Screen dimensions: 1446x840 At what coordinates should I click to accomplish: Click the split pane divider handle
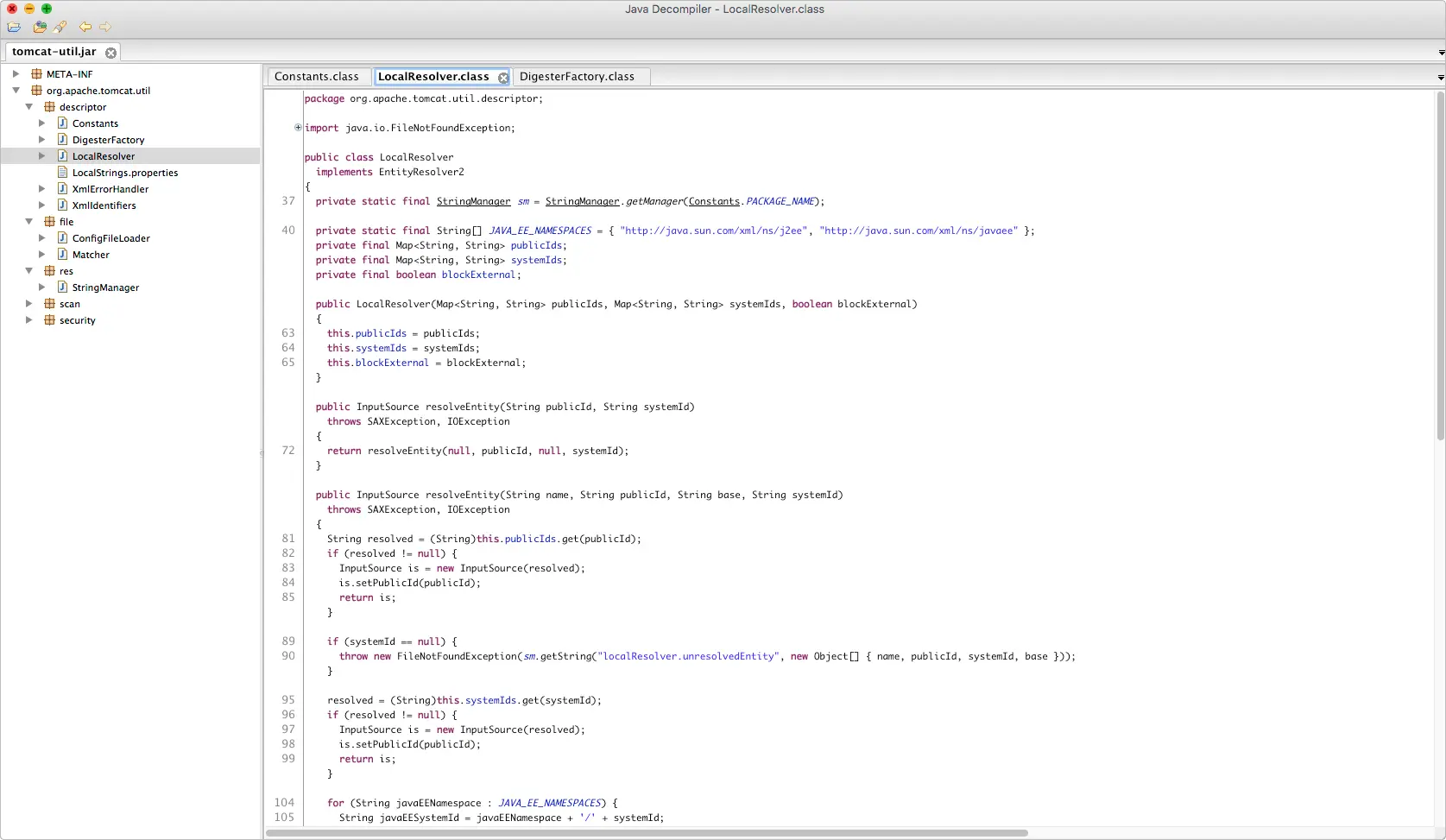pyautogui.click(x=262, y=452)
